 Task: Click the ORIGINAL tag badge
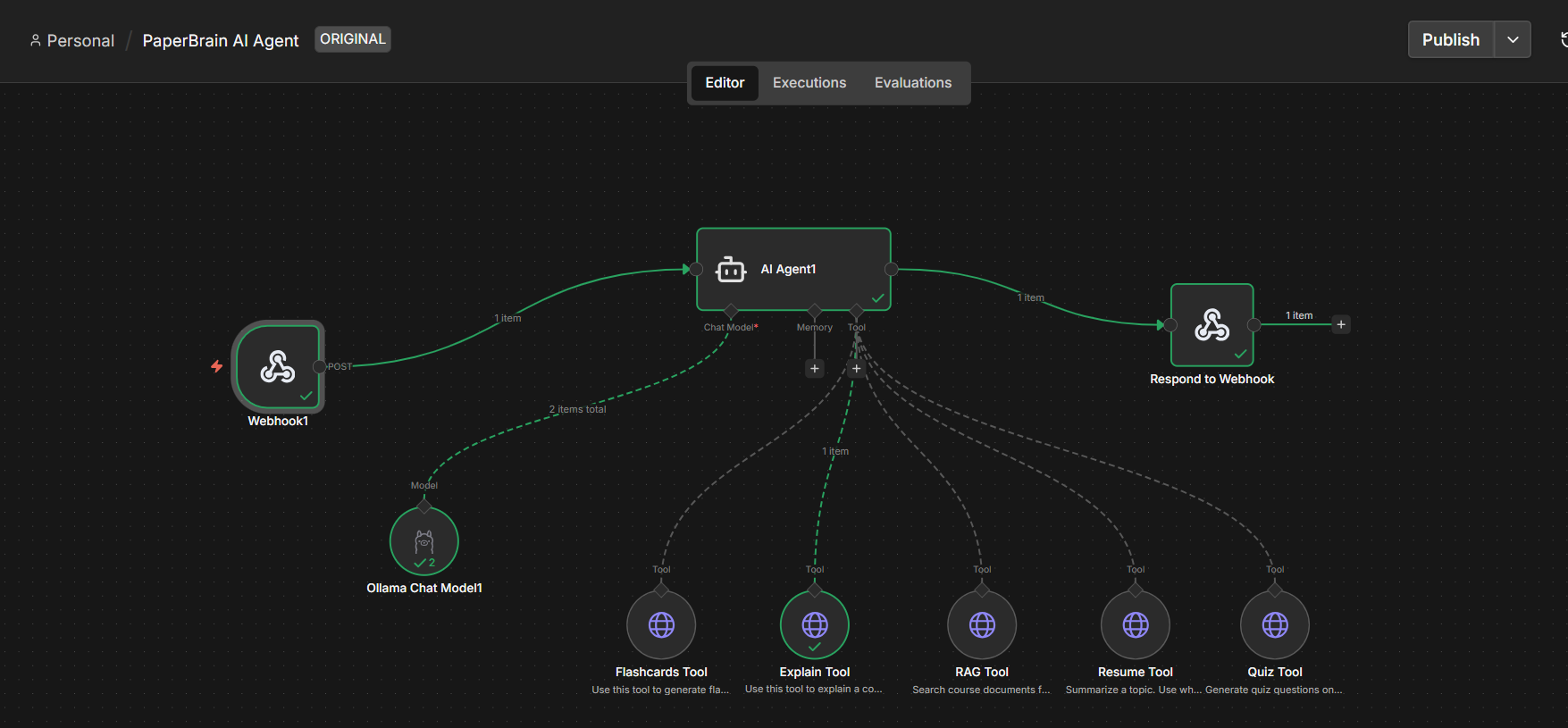tap(353, 39)
